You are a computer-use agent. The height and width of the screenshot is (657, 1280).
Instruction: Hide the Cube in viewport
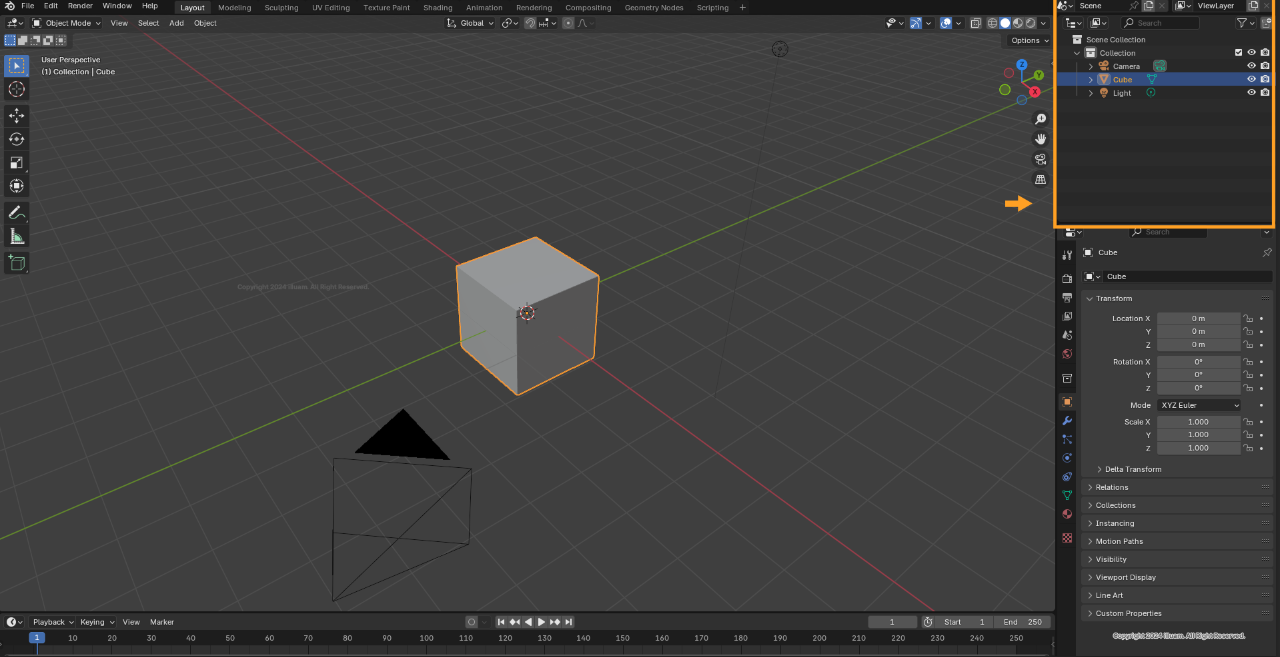point(1251,79)
